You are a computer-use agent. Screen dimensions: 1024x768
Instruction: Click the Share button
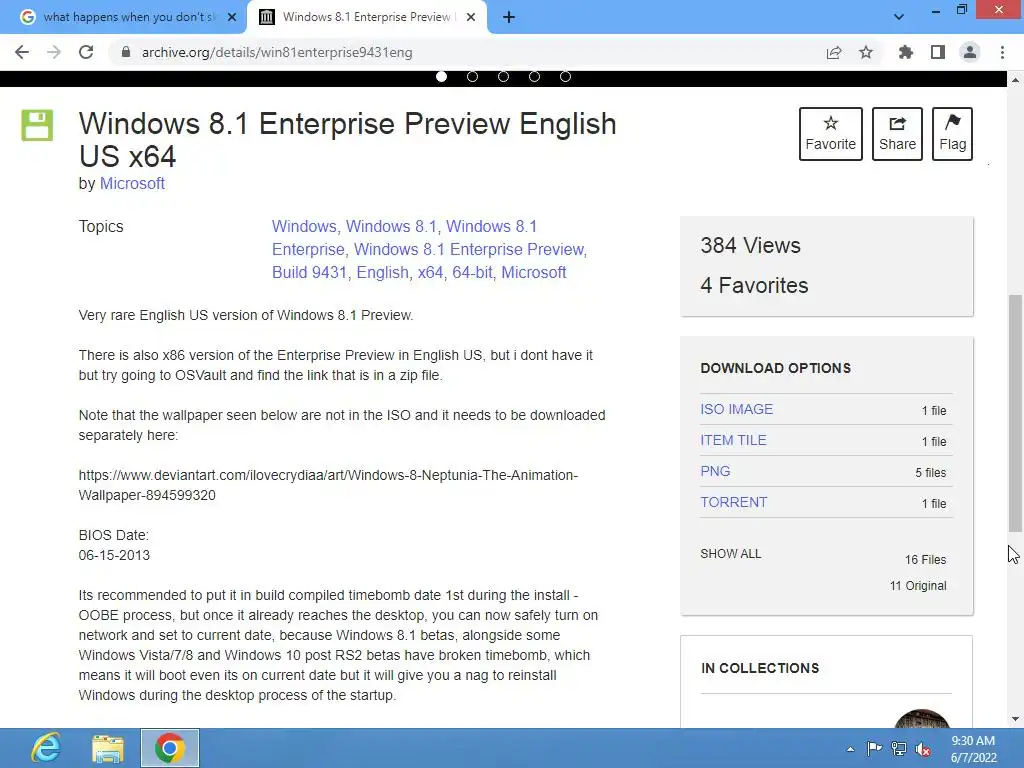[897, 134]
